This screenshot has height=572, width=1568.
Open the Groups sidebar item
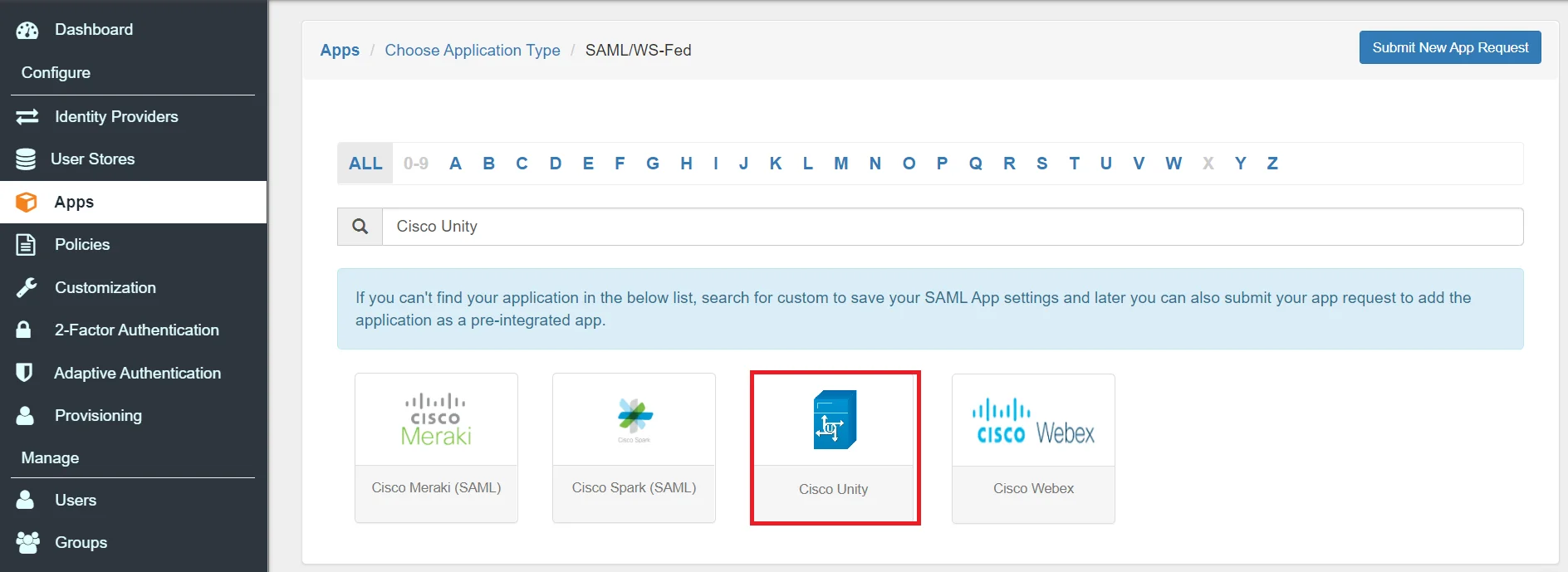pyautogui.click(x=81, y=543)
